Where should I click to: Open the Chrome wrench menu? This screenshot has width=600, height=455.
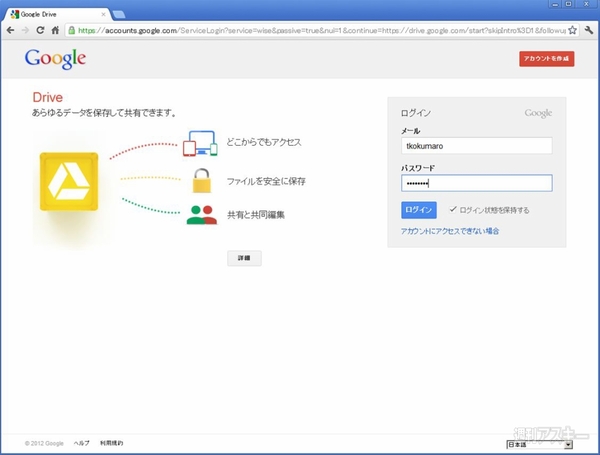(589, 30)
